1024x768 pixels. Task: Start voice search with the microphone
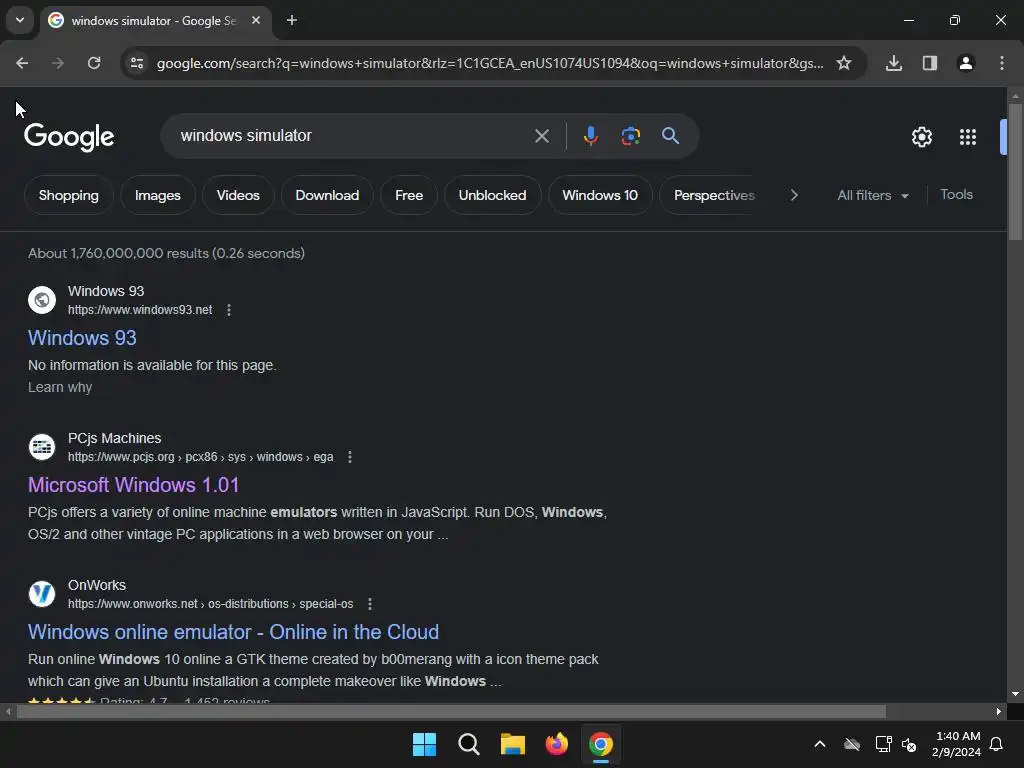click(591, 136)
